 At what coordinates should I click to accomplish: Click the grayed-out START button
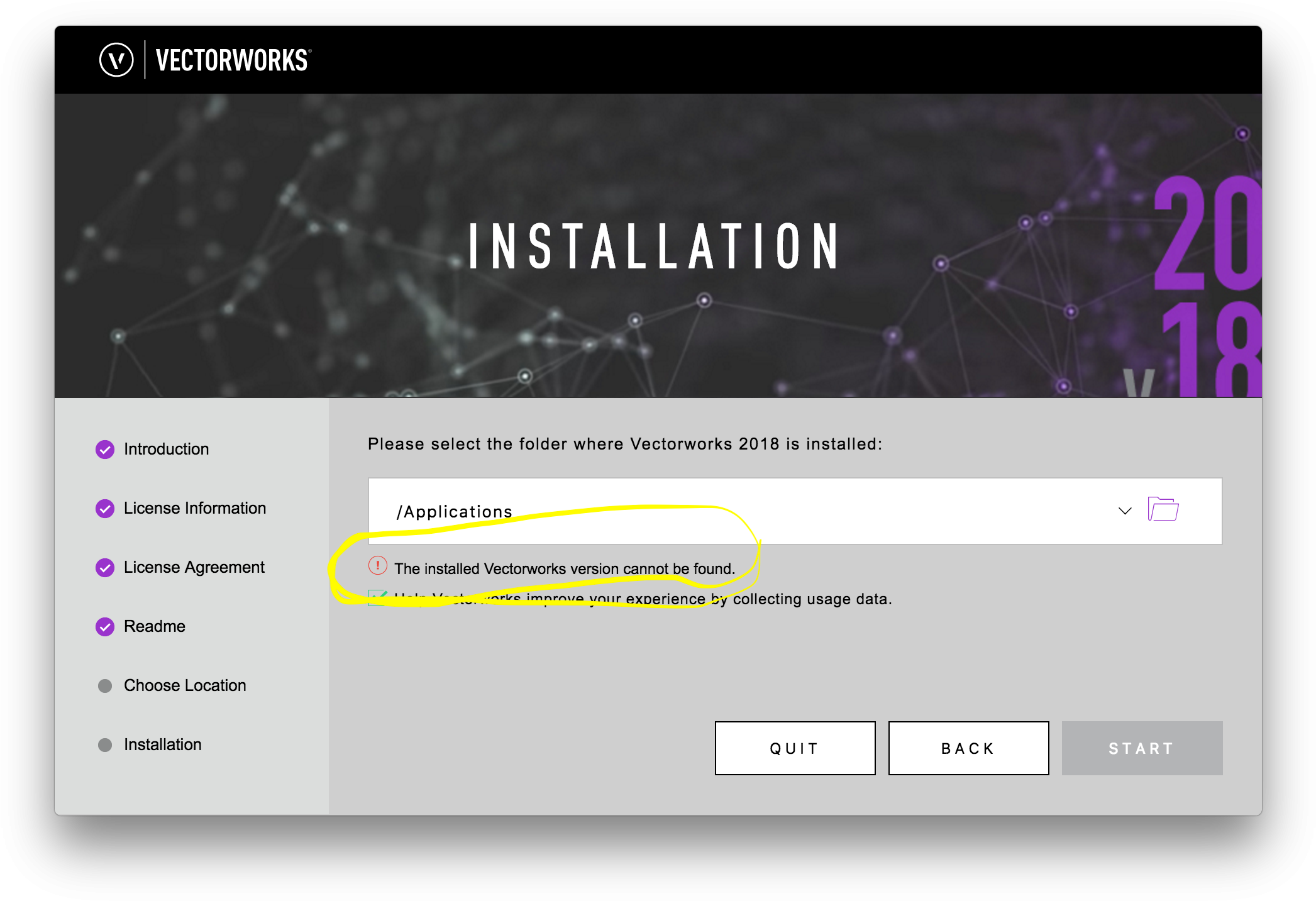(1142, 748)
